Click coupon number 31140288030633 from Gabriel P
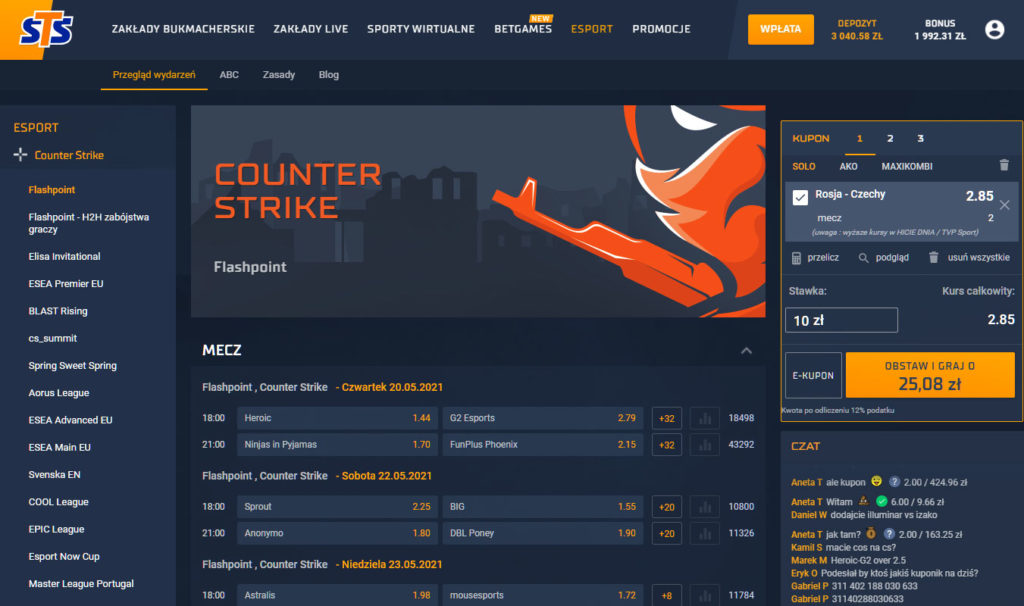 click(867, 599)
